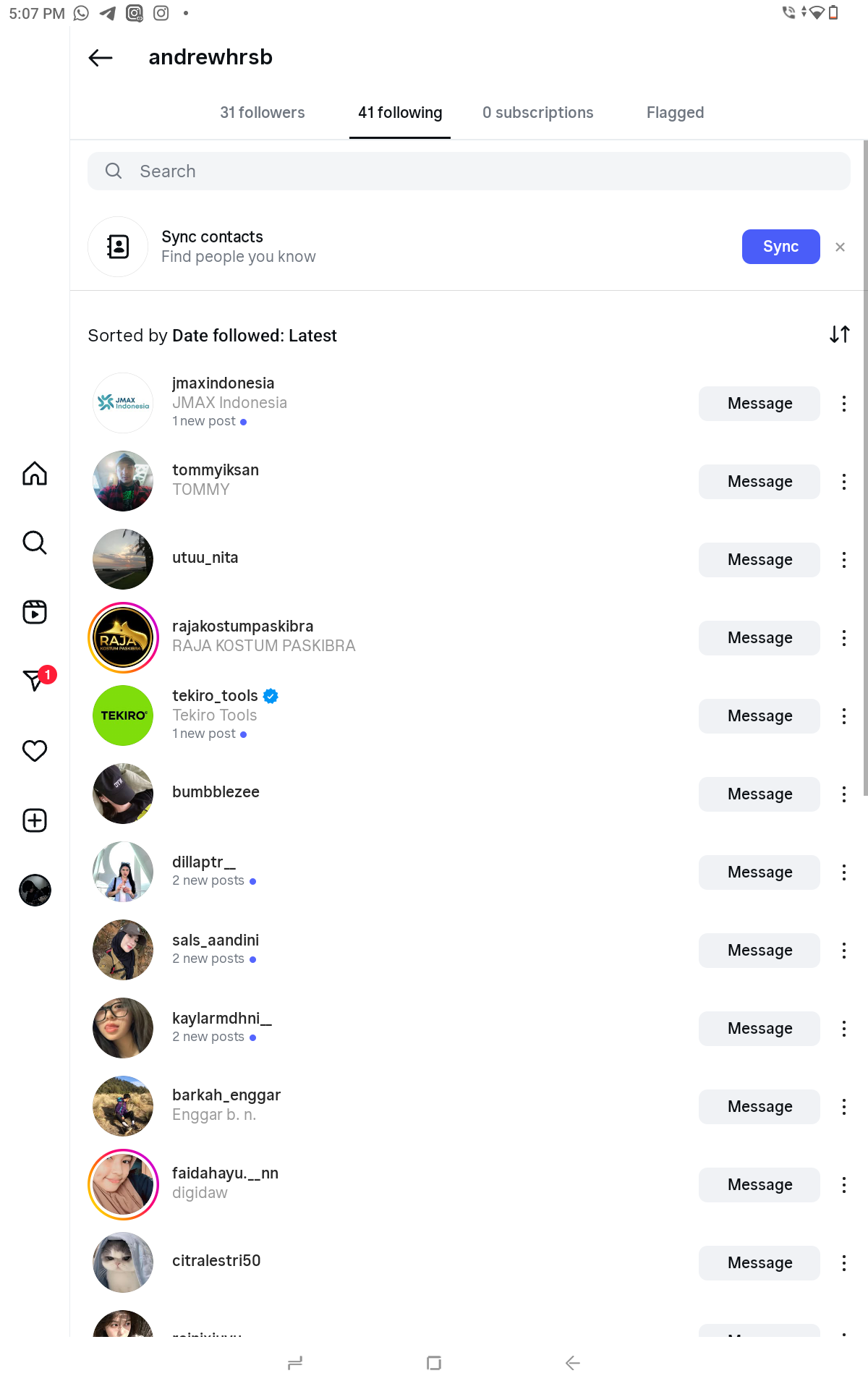Expand options menu for barkah_enggar
Screen dimensions: 868x1389
pos(843,1107)
